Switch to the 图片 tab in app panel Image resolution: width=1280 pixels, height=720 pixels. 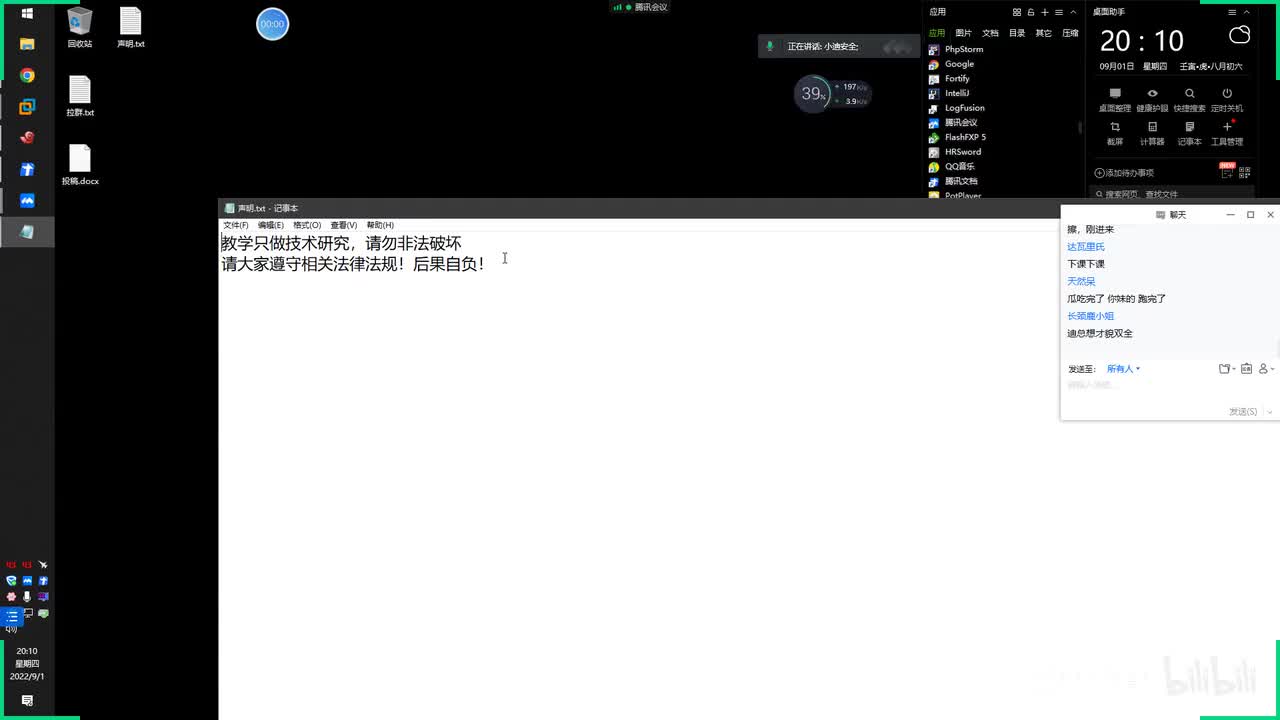(963, 33)
